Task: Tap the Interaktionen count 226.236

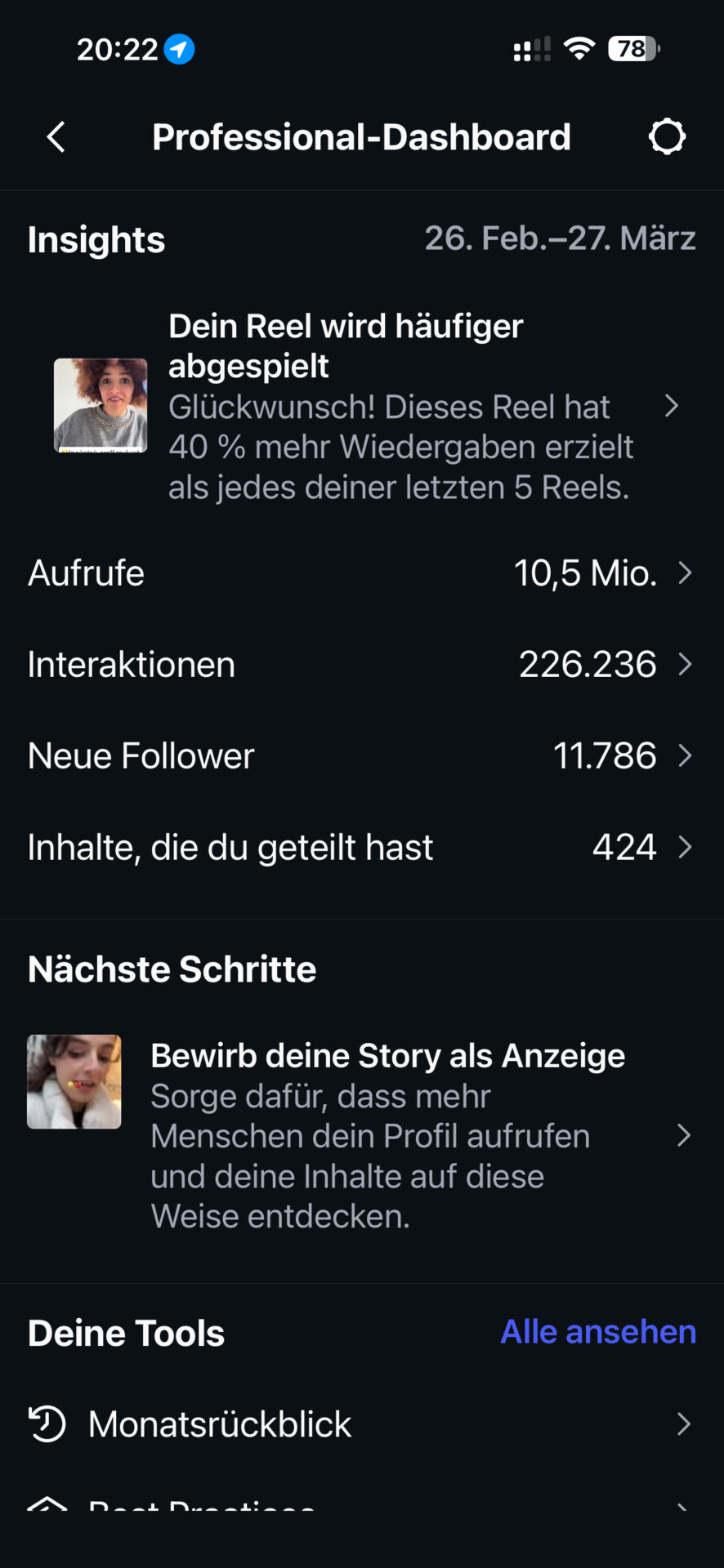Action: (588, 665)
